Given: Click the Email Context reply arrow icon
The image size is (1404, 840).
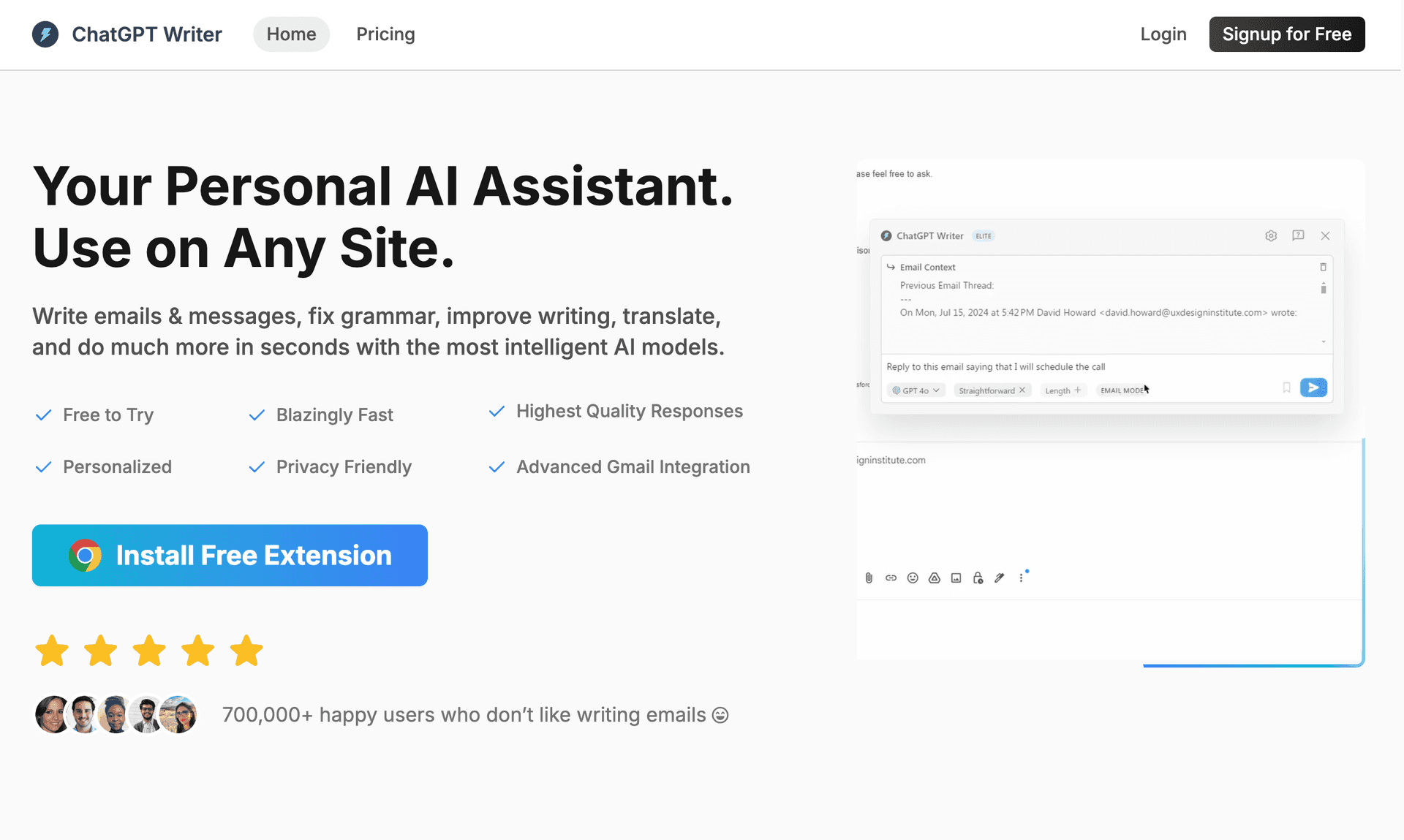Looking at the screenshot, I should coord(891,267).
